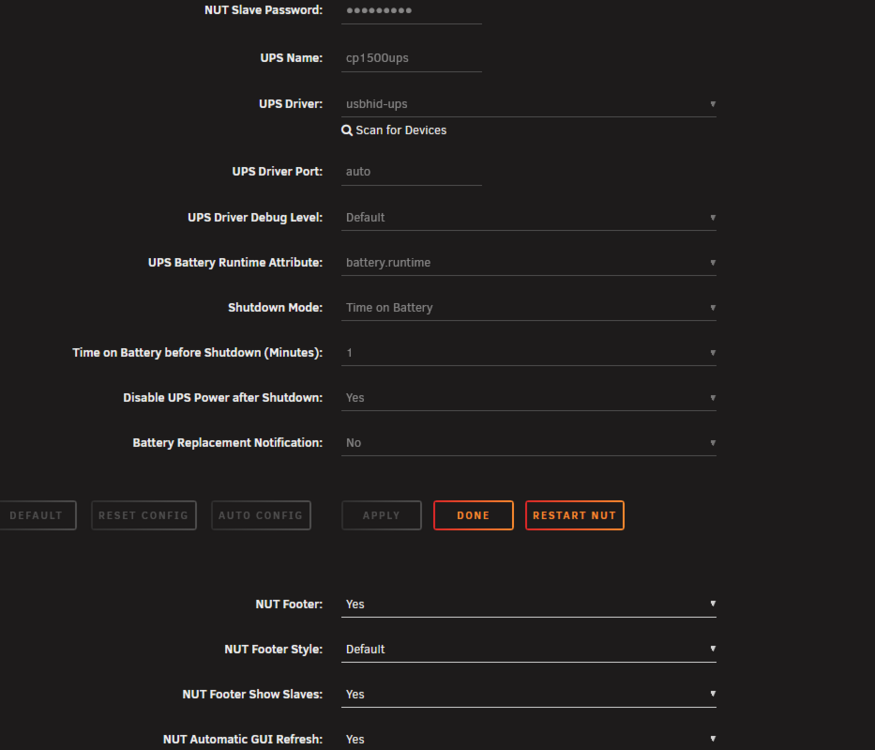Screen dimensions: 875x750
Task: Click the DEFAULT button
Action: [x=37, y=515]
